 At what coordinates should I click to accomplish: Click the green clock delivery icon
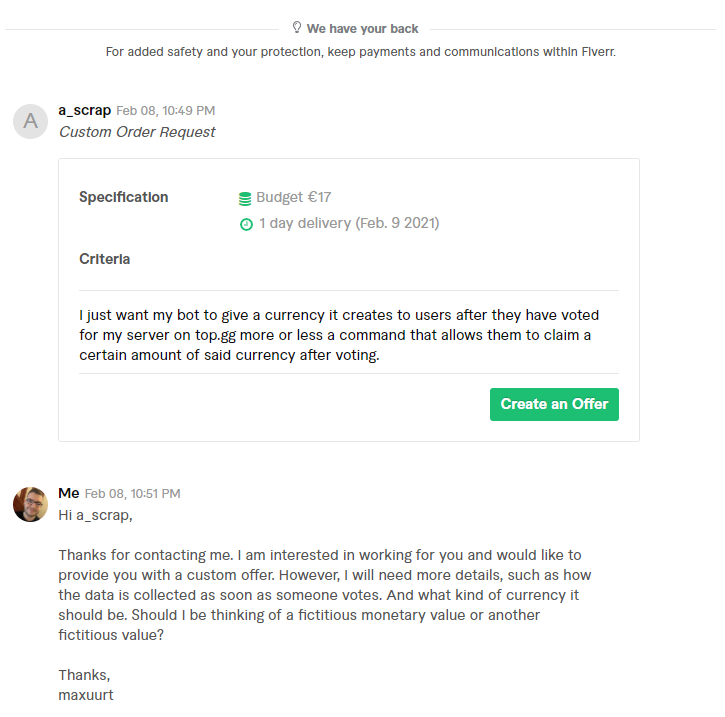[x=246, y=224]
